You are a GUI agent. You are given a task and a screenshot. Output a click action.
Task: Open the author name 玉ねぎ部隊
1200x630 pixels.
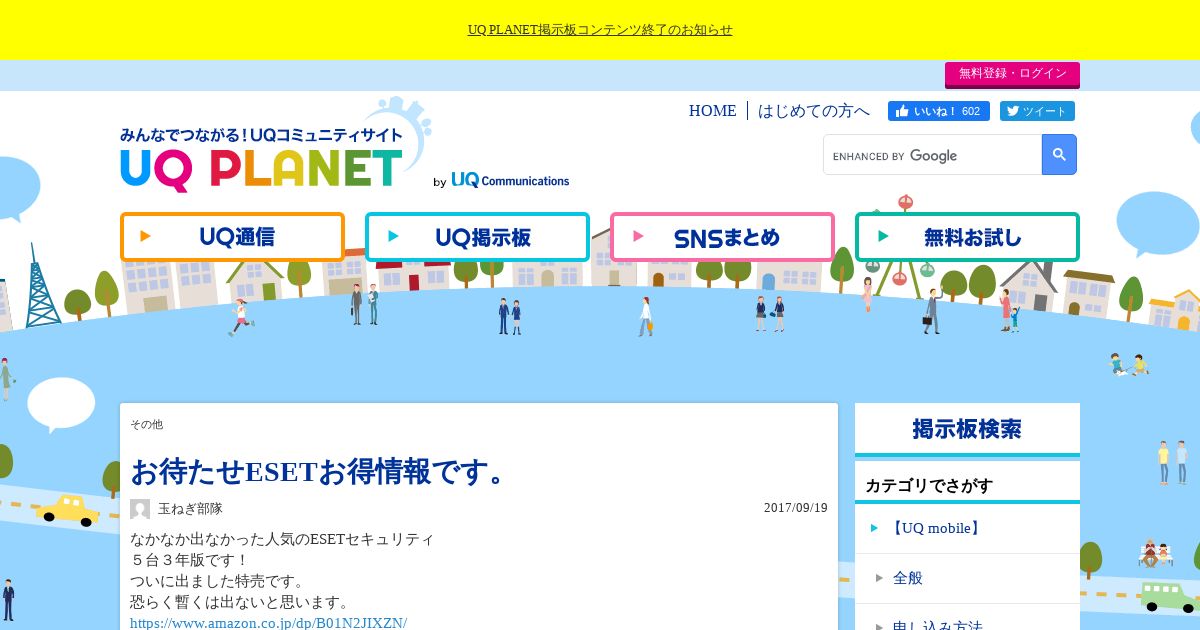tap(190, 509)
